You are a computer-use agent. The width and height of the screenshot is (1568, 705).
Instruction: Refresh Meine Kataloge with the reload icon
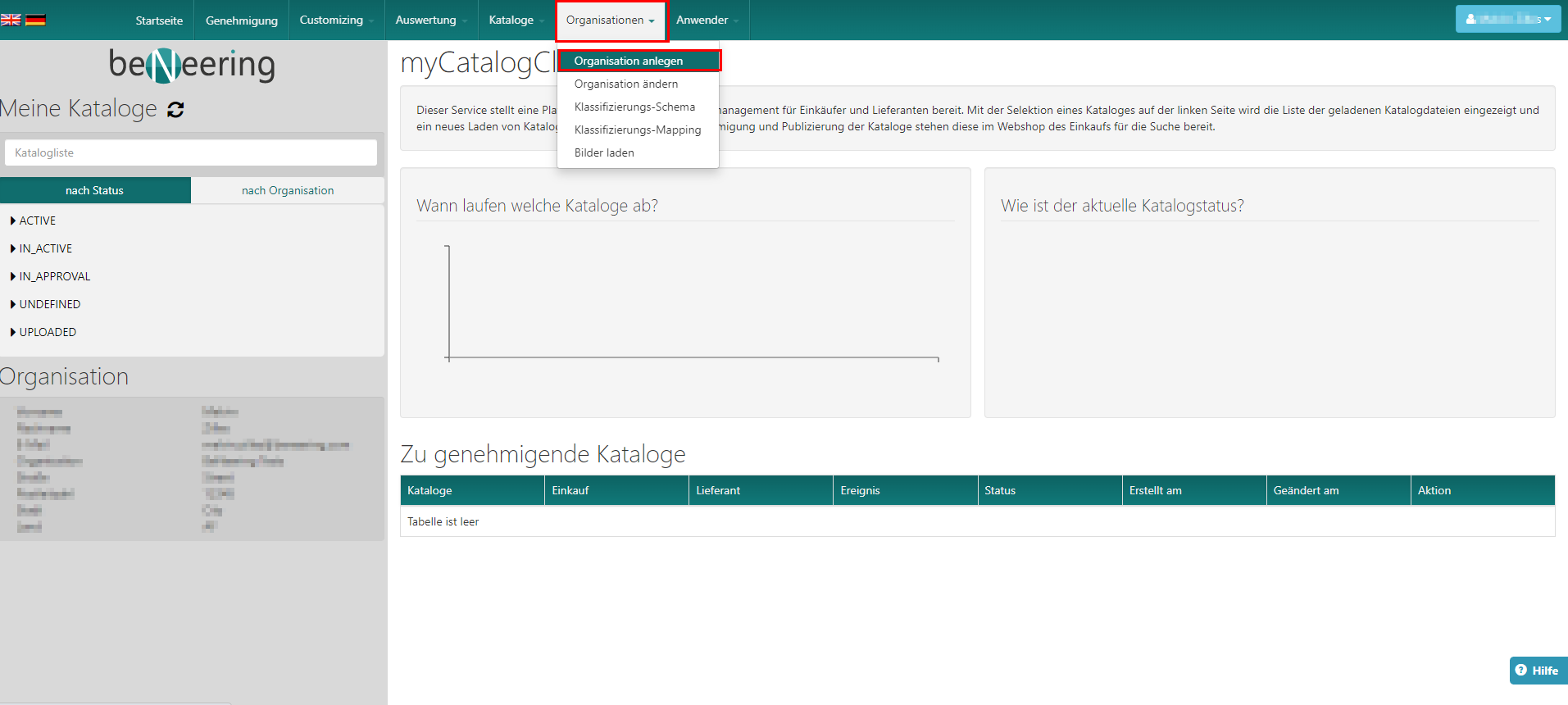point(175,110)
